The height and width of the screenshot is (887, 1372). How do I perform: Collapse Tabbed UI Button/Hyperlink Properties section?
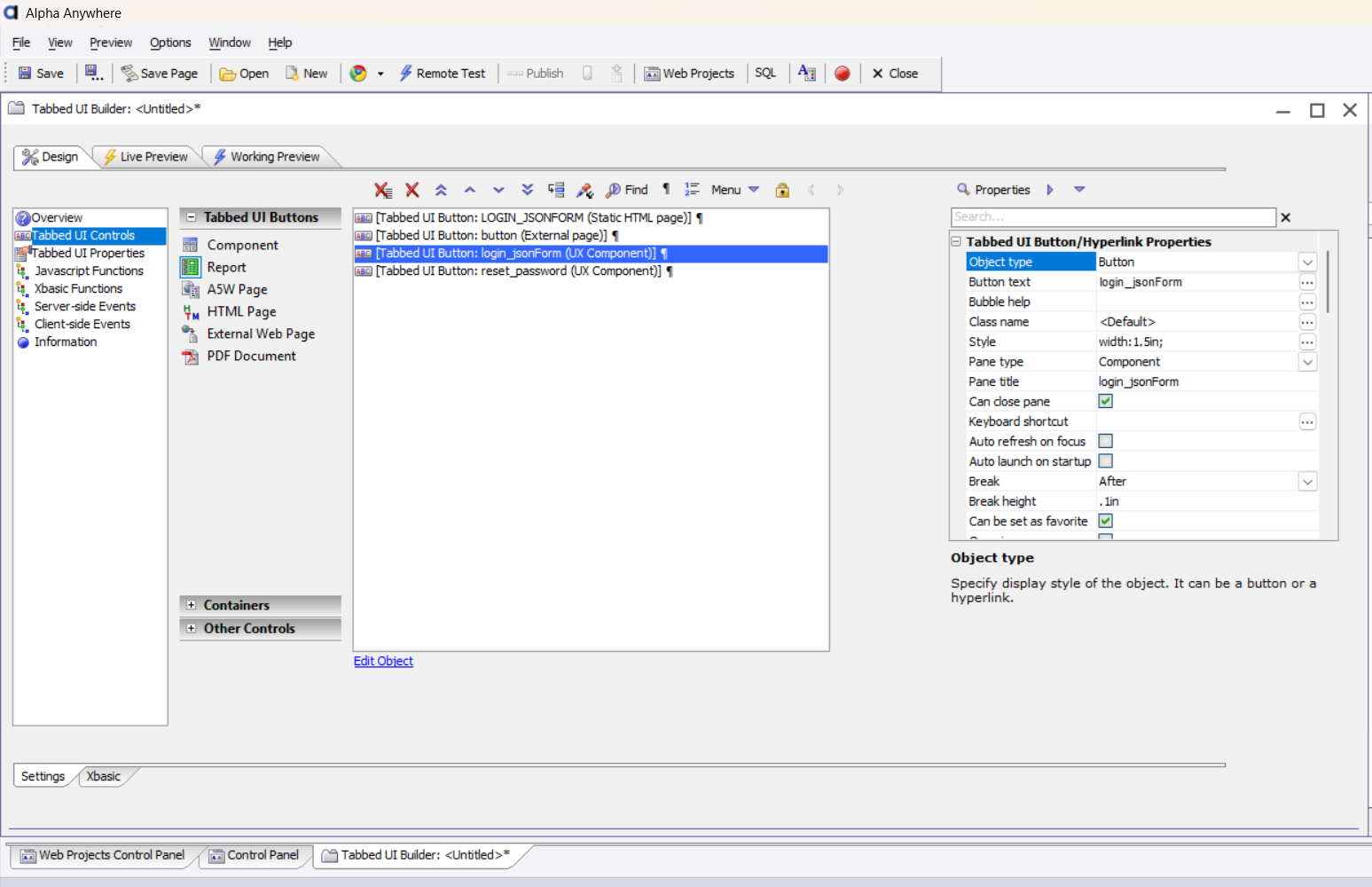coord(957,241)
